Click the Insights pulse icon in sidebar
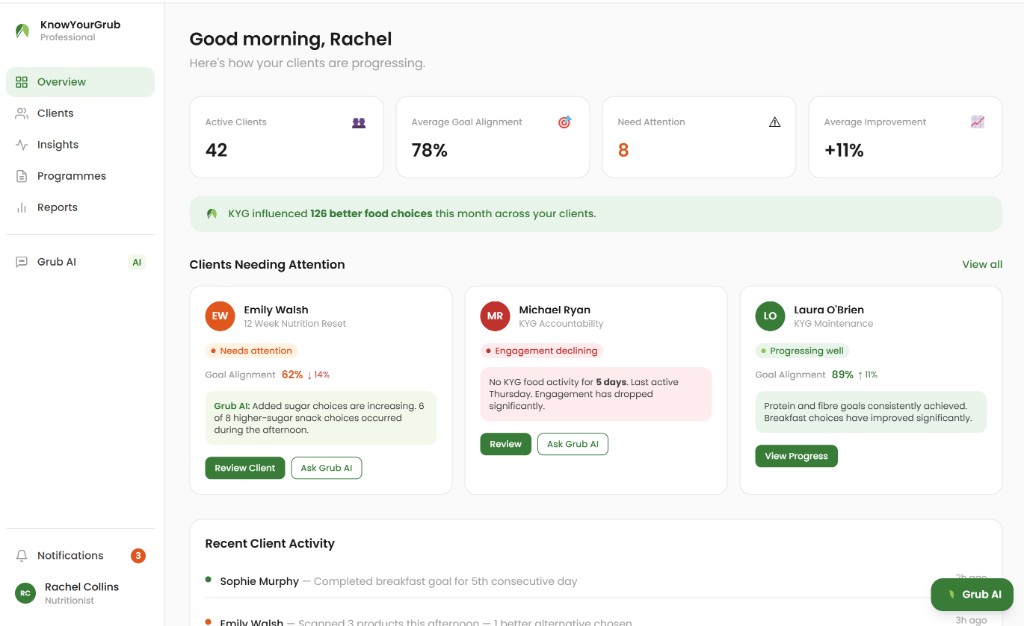Image resolution: width=1024 pixels, height=626 pixels. pyautogui.click(x=22, y=145)
